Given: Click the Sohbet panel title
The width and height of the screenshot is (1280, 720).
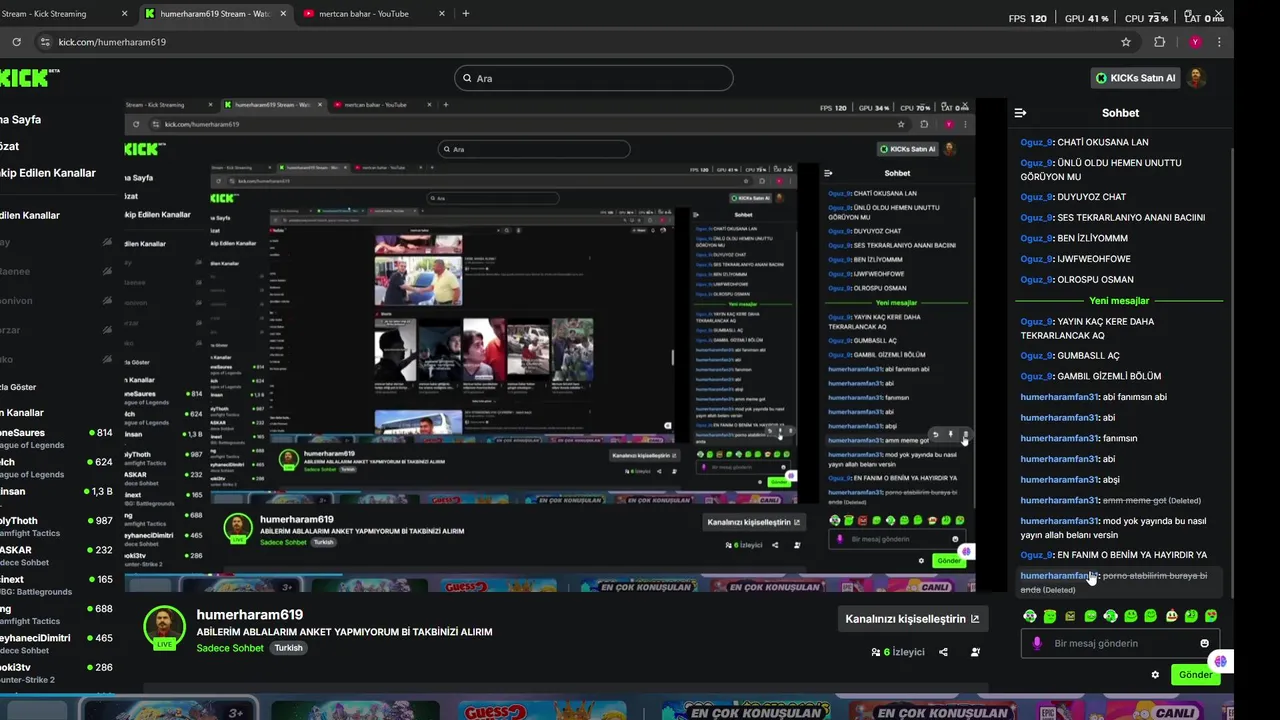Looking at the screenshot, I should pyautogui.click(x=1120, y=113).
